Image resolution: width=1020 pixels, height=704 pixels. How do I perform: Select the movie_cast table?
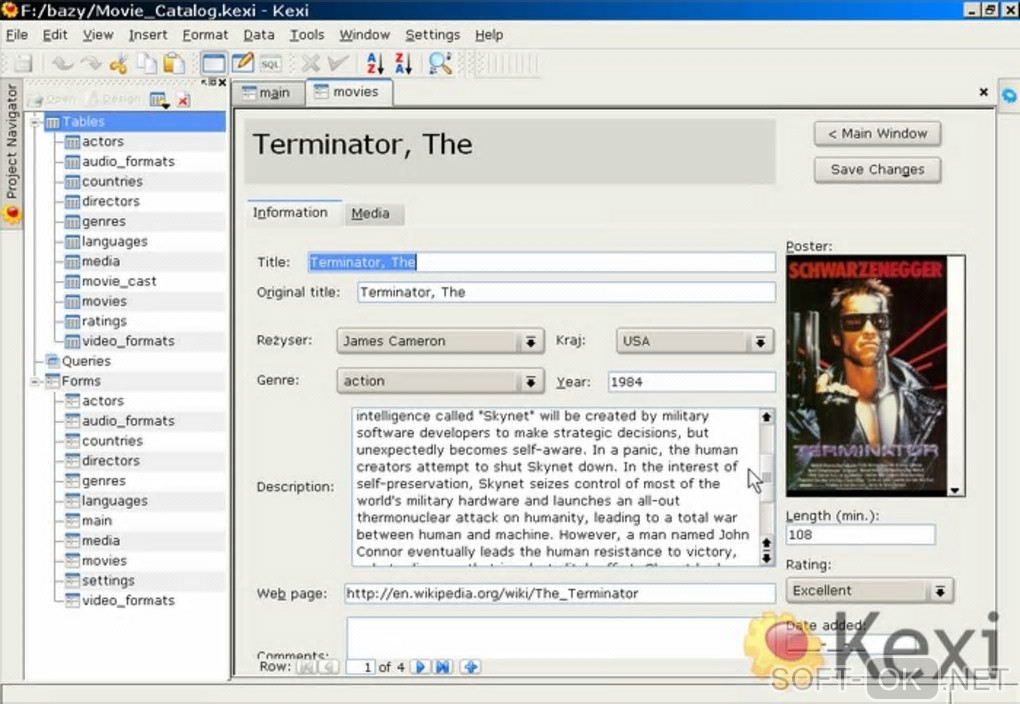coord(118,282)
